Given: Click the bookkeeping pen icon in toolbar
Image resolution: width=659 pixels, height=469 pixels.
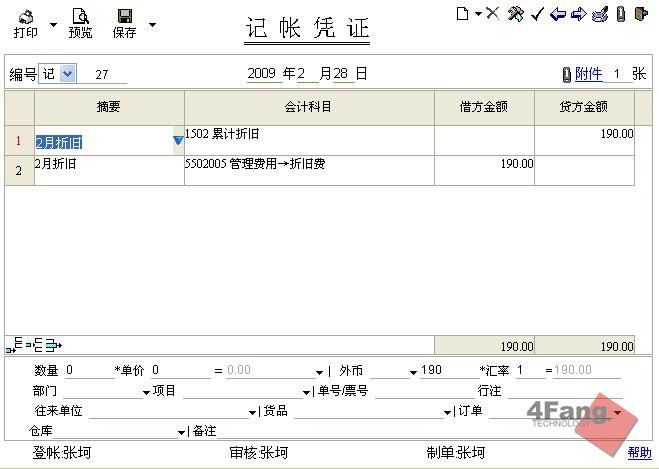Looking at the screenshot, I should click(x=600, y=14).
